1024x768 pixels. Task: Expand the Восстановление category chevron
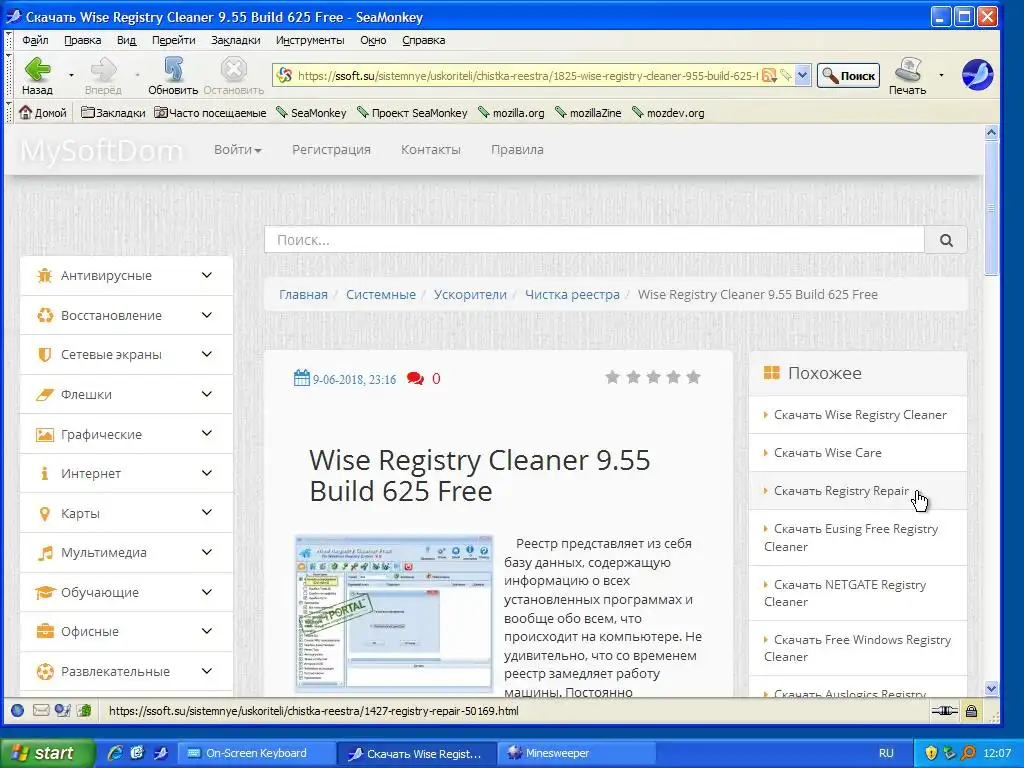click(x=207, y=315)
